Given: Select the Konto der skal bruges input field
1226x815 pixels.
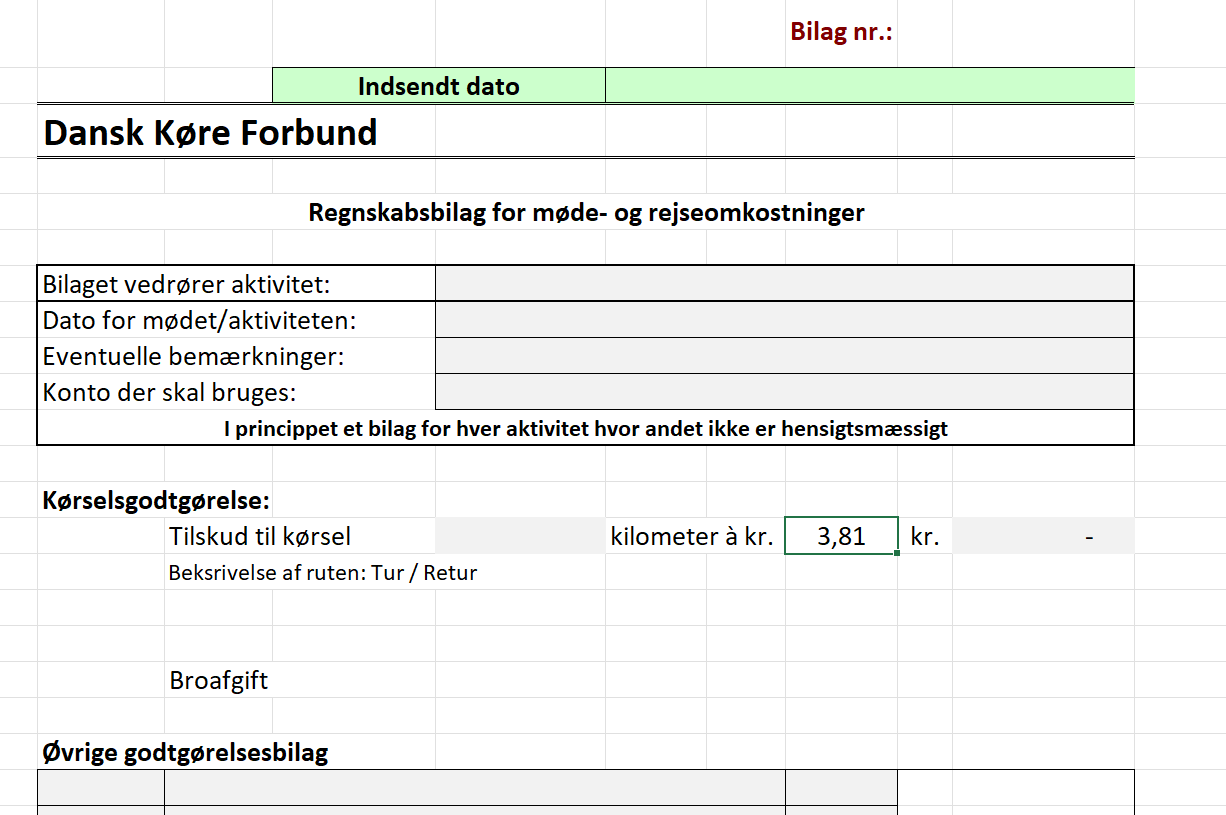Looking at the screenshot, I should pyautogui.click(x=784, y=392).
